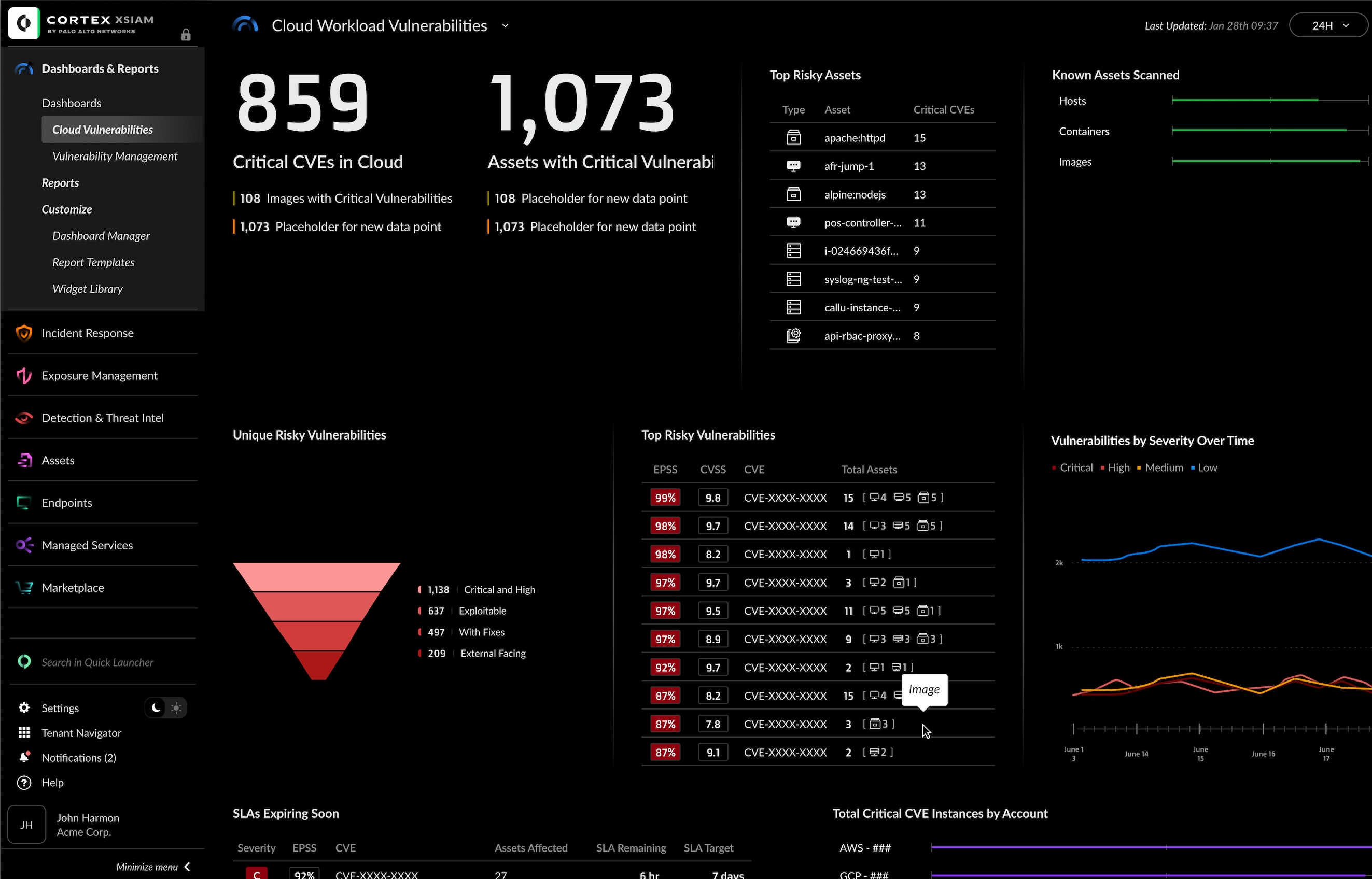
Task: Click the Detection & Threat Intel icon
Action: tap(24, 418)
